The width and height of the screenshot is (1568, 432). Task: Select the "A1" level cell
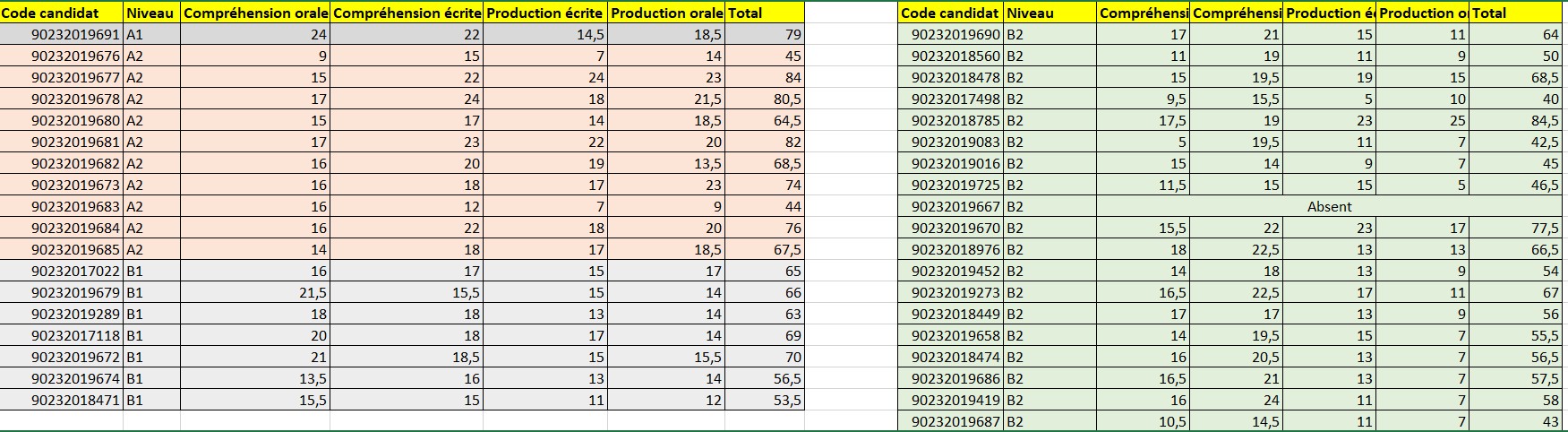pyautogui.click(x=152, y=35)
